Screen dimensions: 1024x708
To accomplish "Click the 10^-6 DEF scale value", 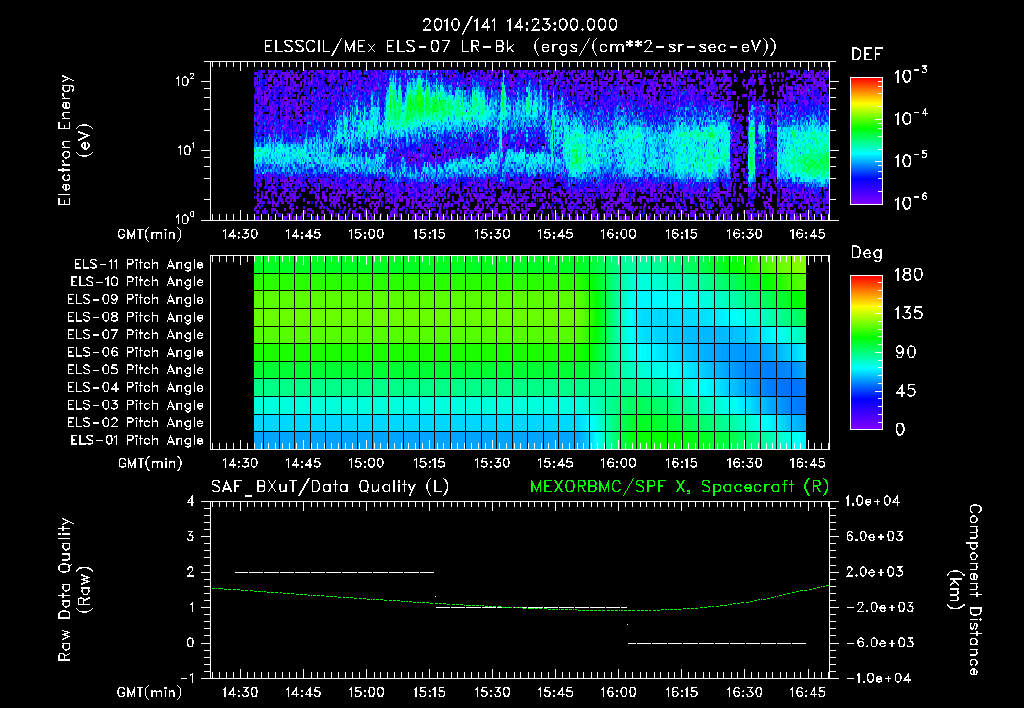I will [x=910, y=202].
